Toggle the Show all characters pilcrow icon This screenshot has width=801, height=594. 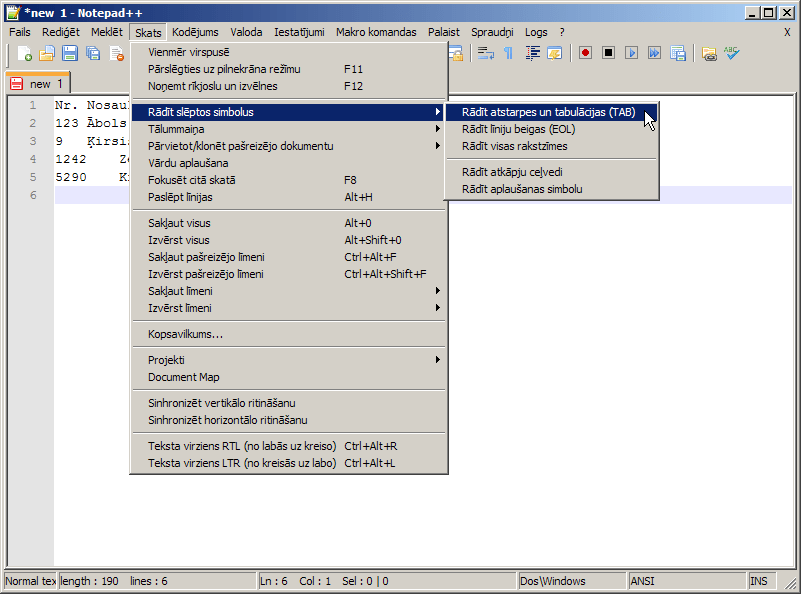pyautogui.click(x=508, y=53)
